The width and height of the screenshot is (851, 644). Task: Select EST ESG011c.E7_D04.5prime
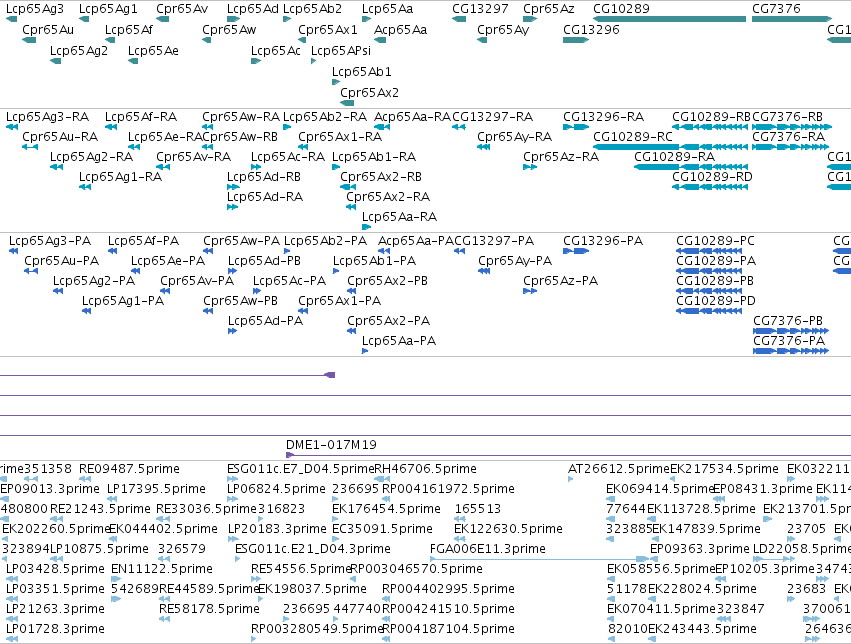coord(301,469)
